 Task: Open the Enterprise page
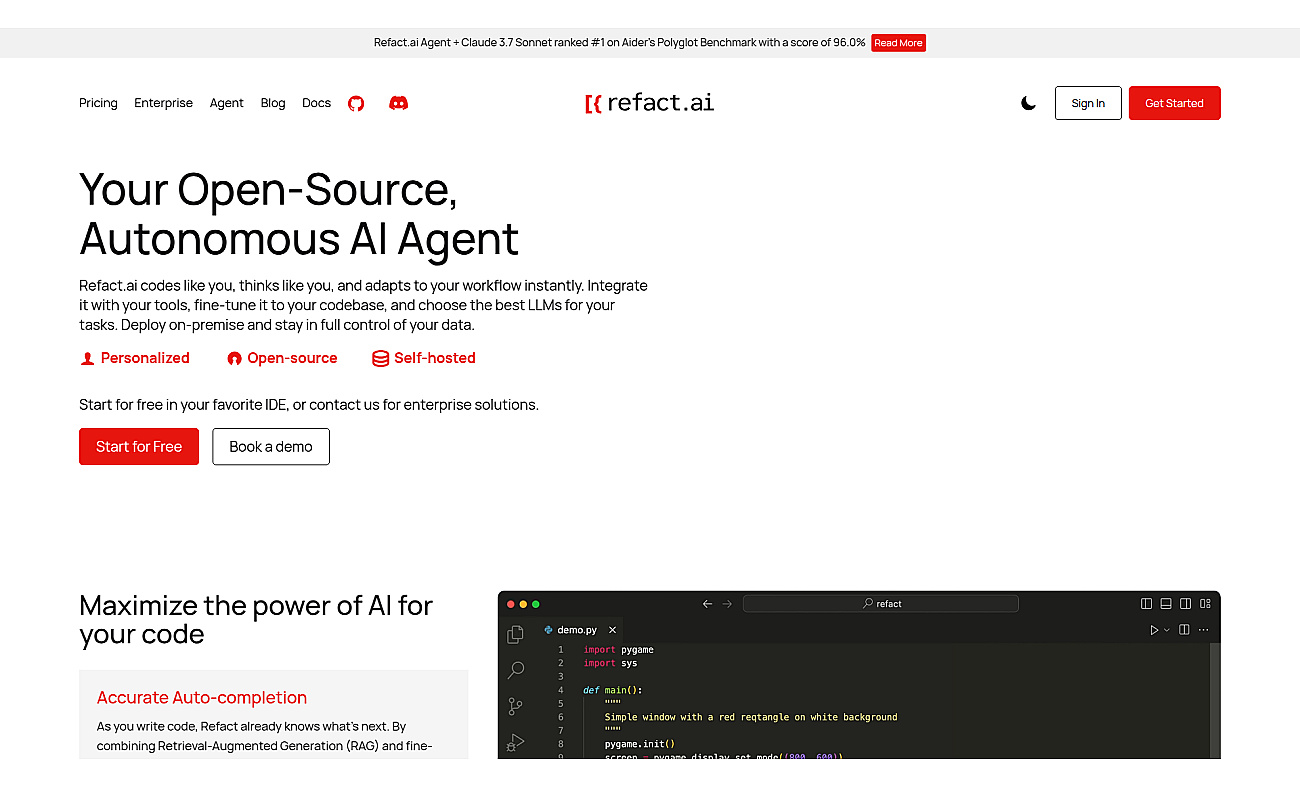pyautogui.click(x=164, y=103)
